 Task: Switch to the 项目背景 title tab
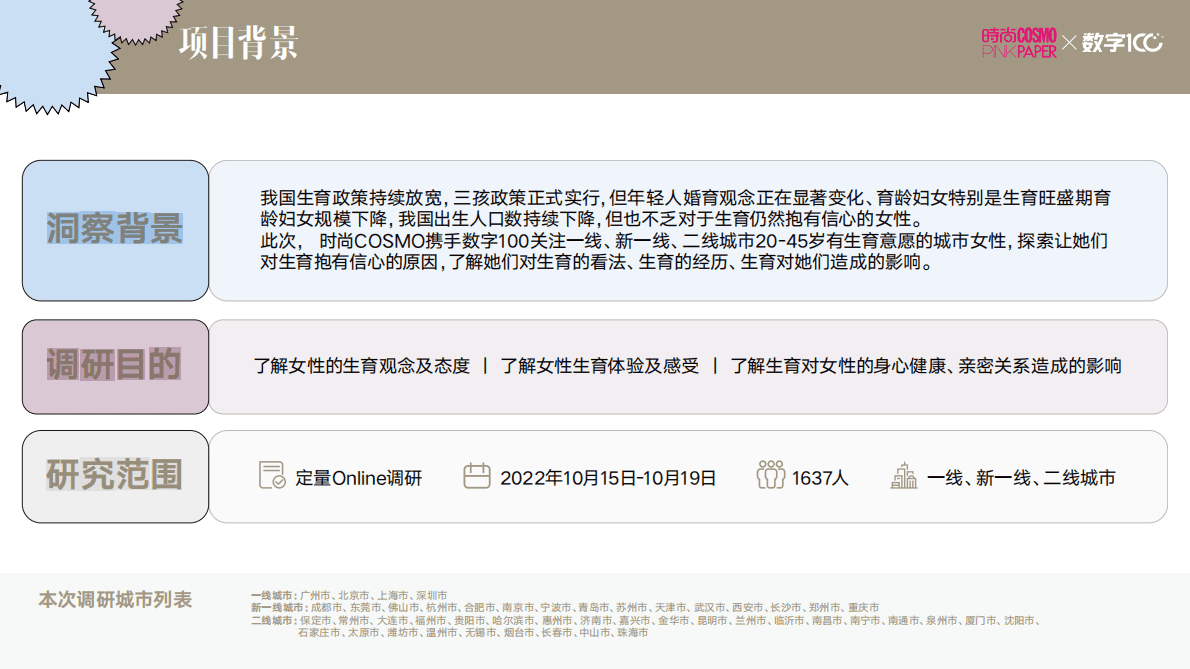coord(239,44)
